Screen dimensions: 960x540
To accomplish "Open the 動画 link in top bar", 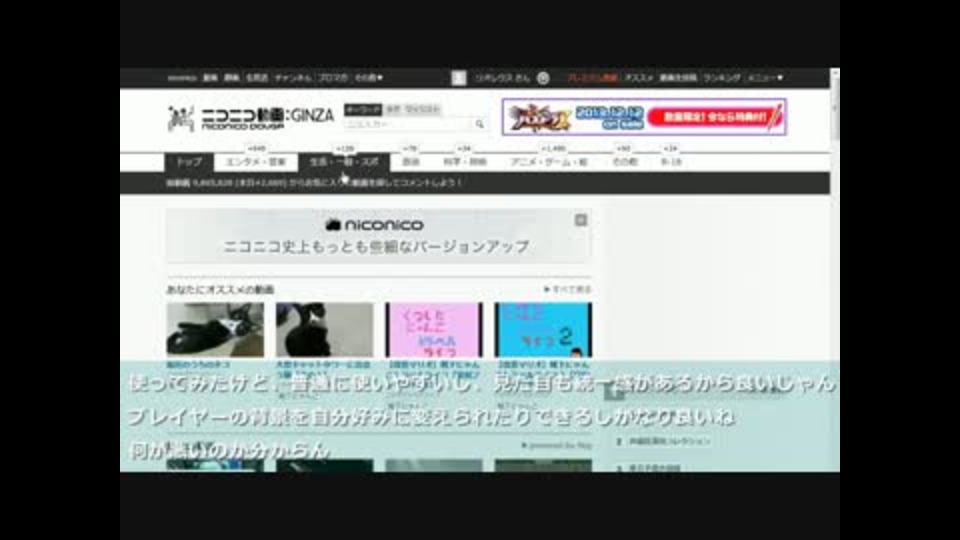I will (x=210, y=78).
